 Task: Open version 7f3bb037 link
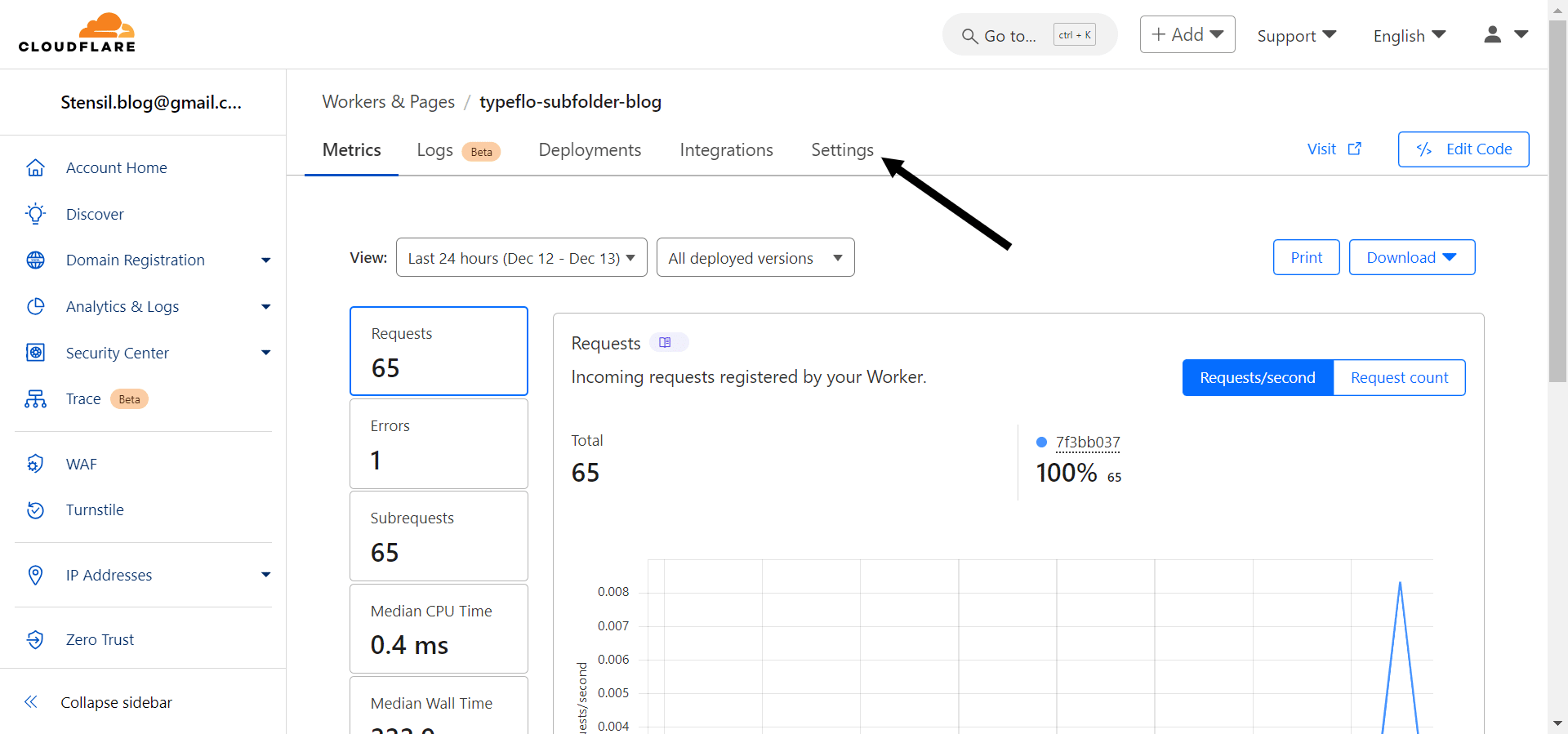[x=1088, y=443]
